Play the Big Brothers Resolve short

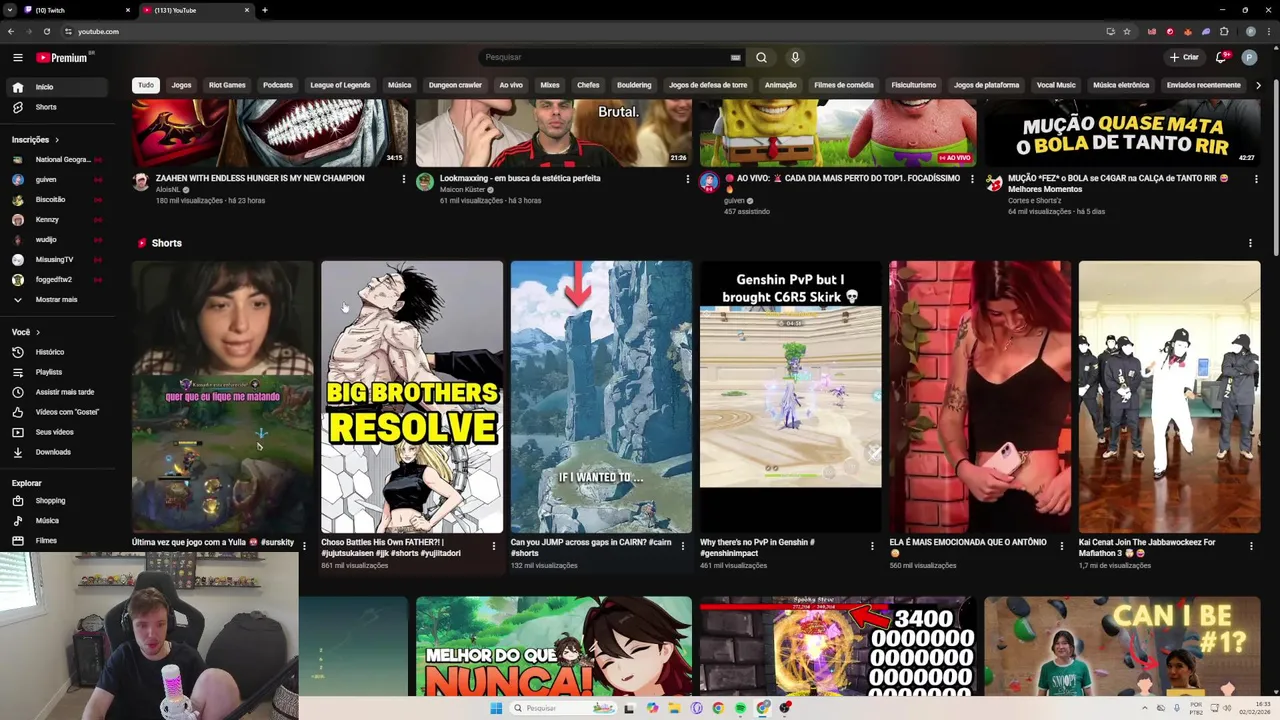pos(412,397)
